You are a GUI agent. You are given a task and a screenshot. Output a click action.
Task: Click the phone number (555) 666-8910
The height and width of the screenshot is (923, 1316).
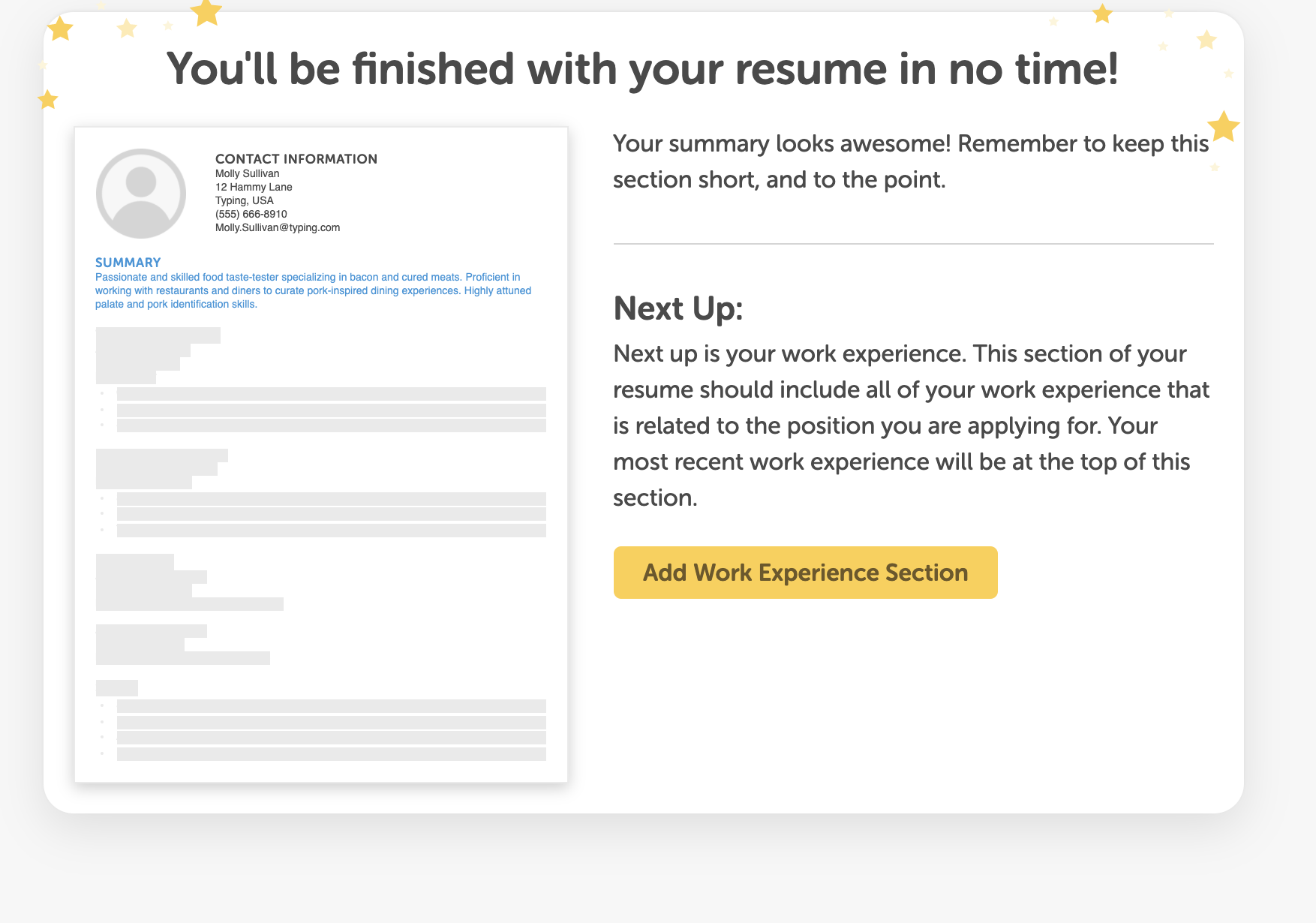point(251,214)
